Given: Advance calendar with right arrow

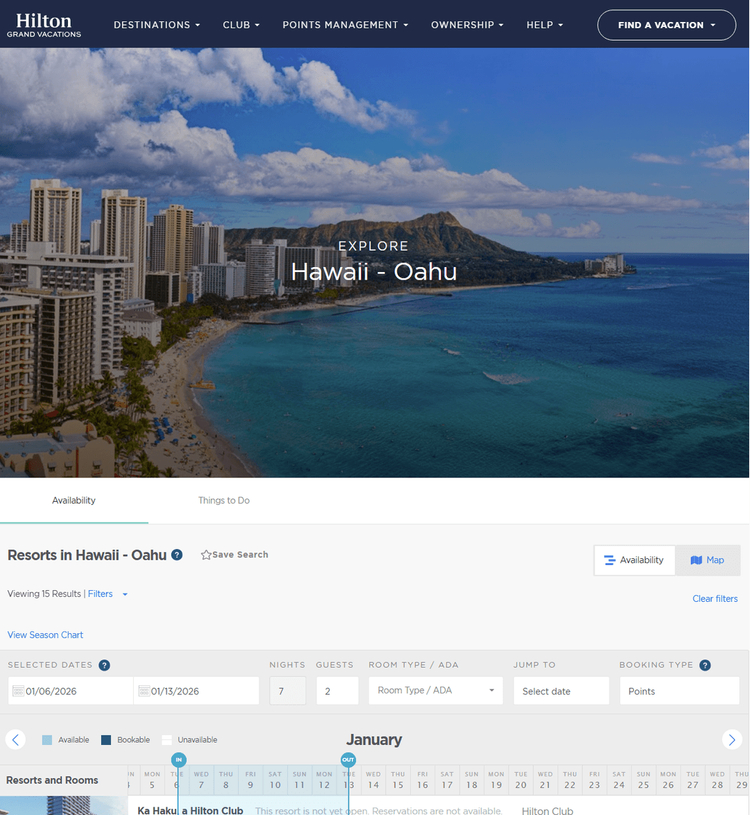Looking at the screenshot, I should [732, 740].
